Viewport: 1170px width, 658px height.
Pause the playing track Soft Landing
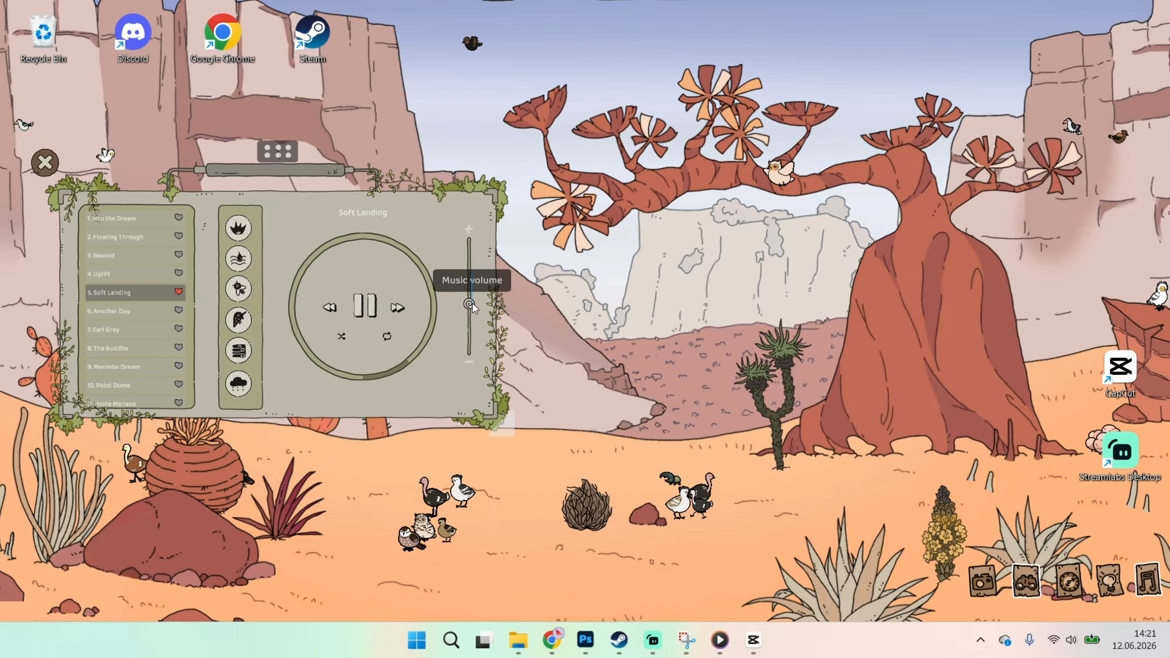(x=365, y=305)
